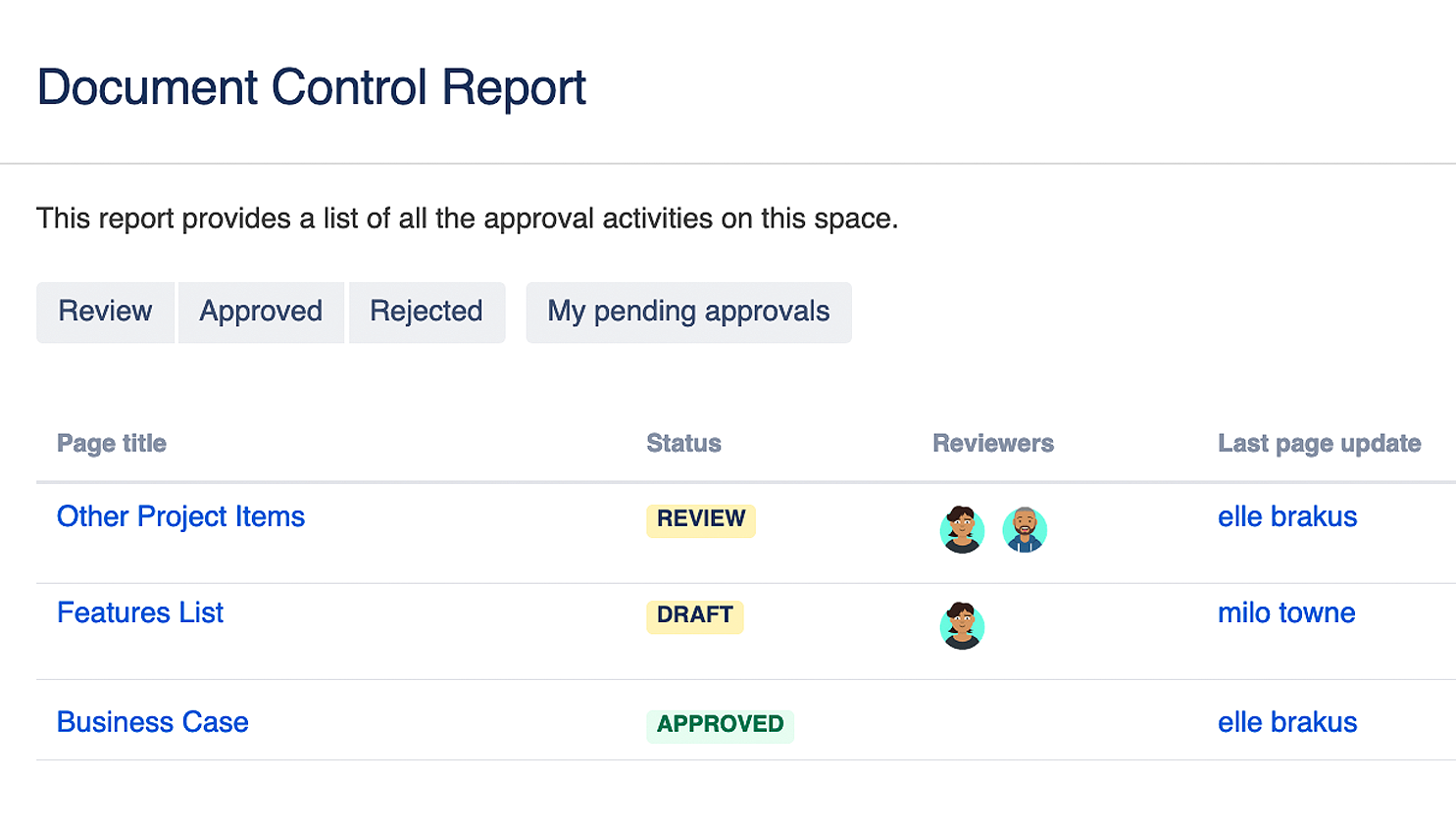Click the reviewer avatar in Features List row
The image size is (1456, 828).
[x=962, y=625]
